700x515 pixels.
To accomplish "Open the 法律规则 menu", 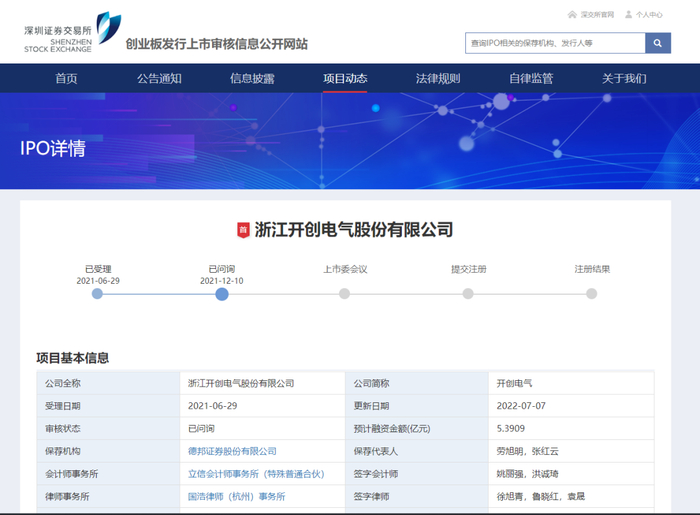I will [438, 79].
